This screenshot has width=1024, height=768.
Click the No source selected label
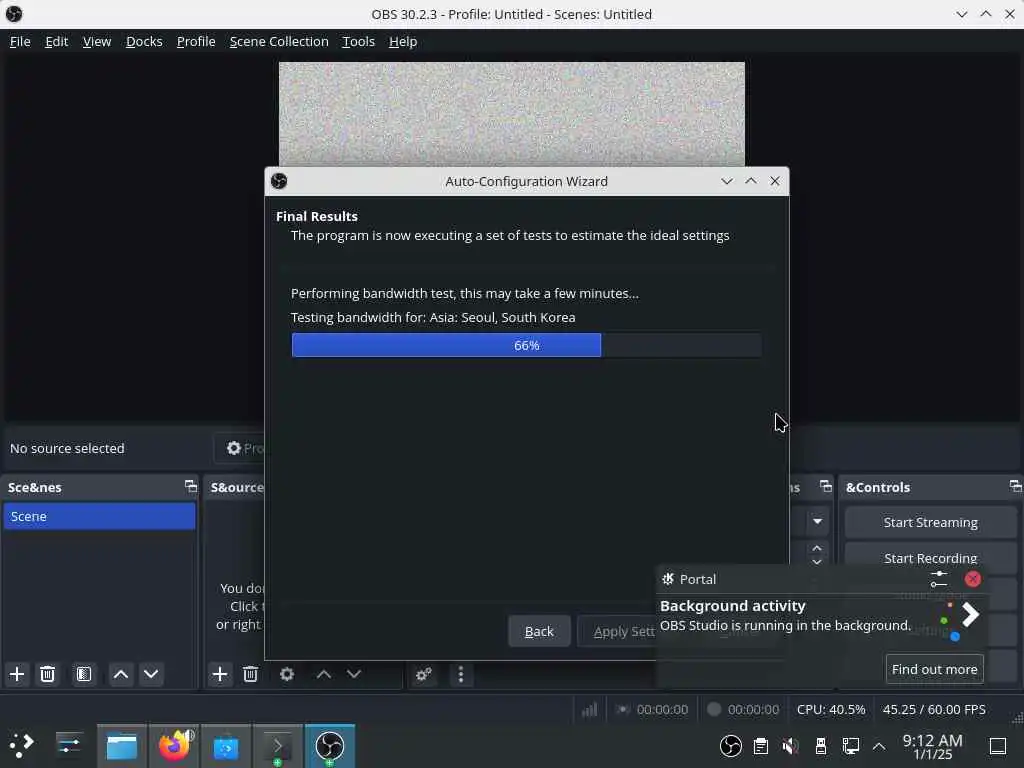[67, 448]
